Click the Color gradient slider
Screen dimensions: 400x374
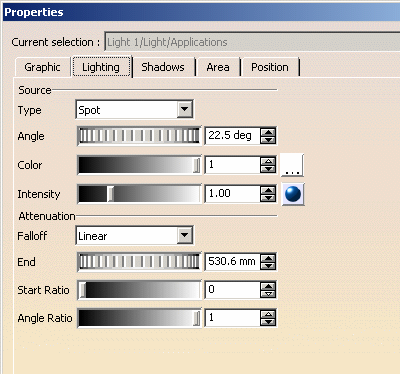pyautogui.click(x=139, y=165)
